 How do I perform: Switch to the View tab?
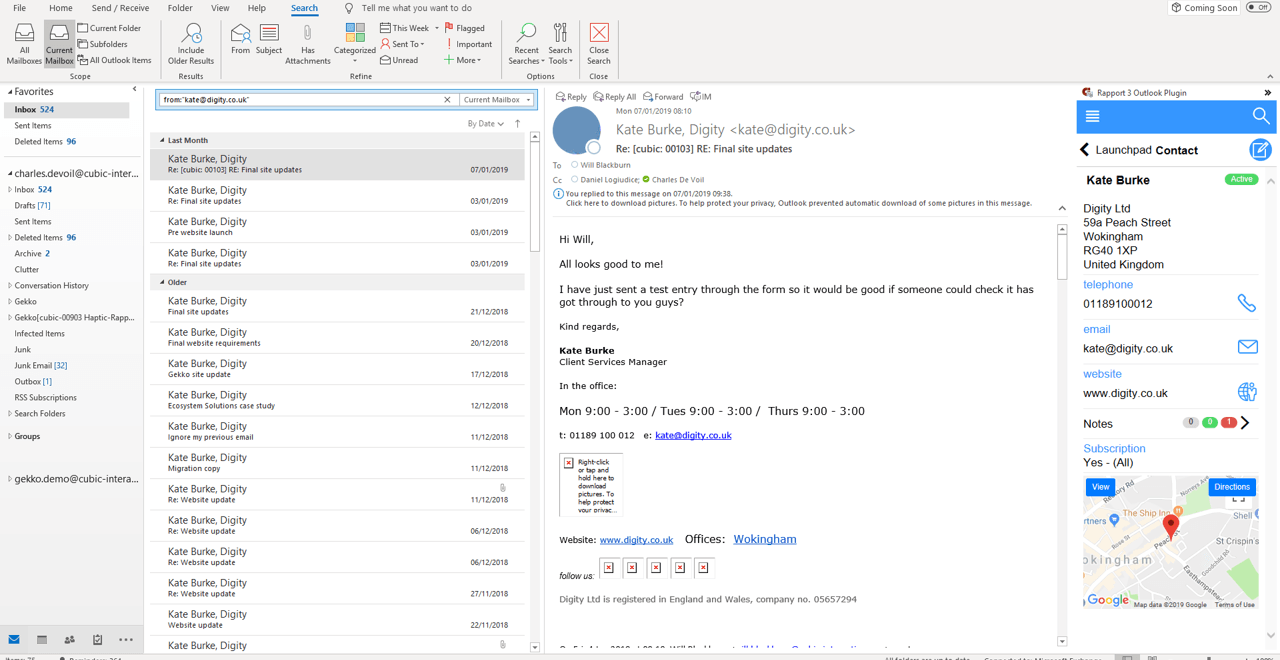(220, 8)
